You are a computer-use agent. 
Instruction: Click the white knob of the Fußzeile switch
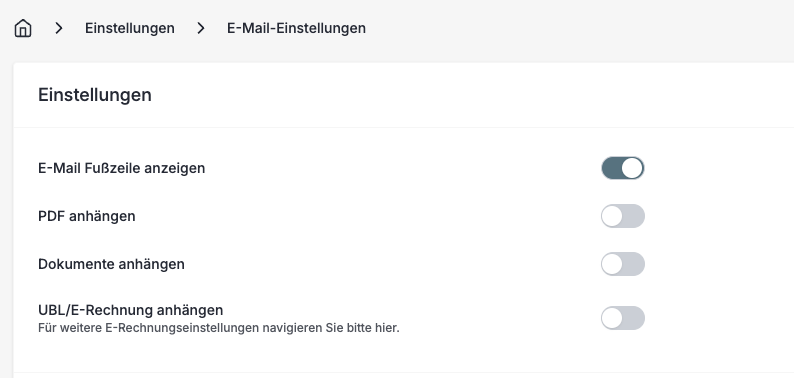tap(632, 168)
